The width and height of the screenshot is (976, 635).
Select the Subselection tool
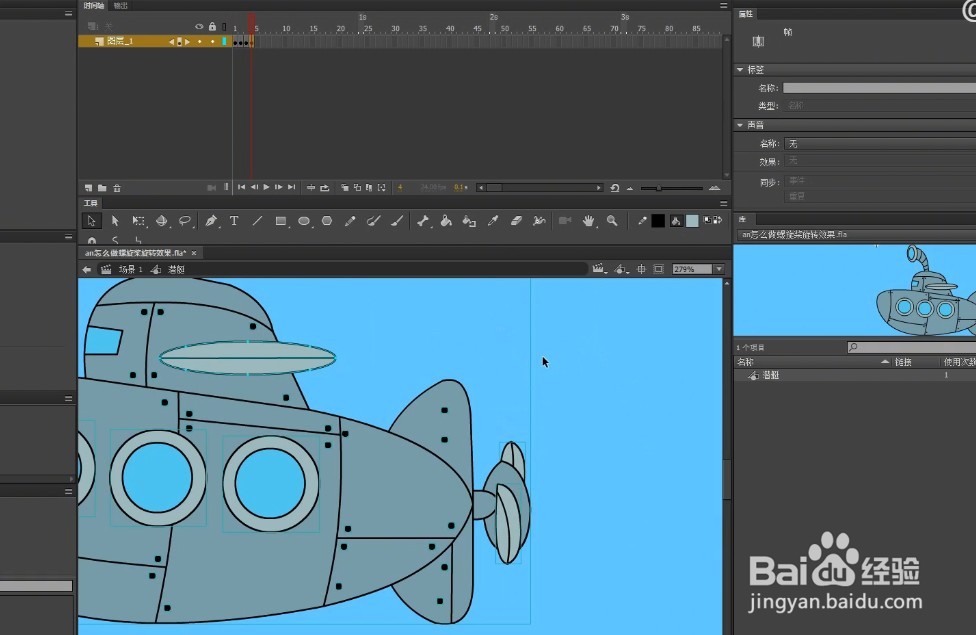(115, 221)
